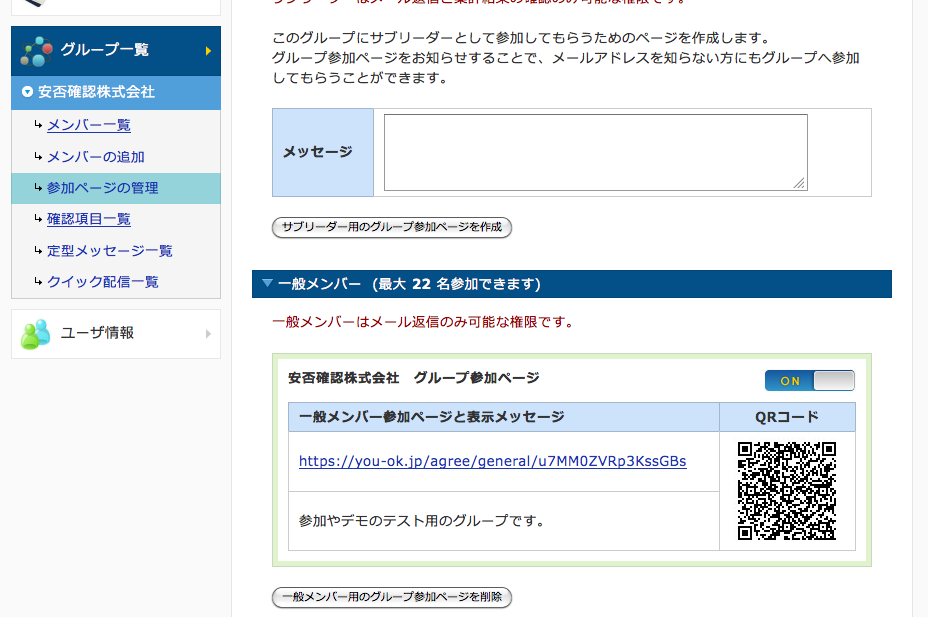Click the メッセージ text area resize handle

800,183
